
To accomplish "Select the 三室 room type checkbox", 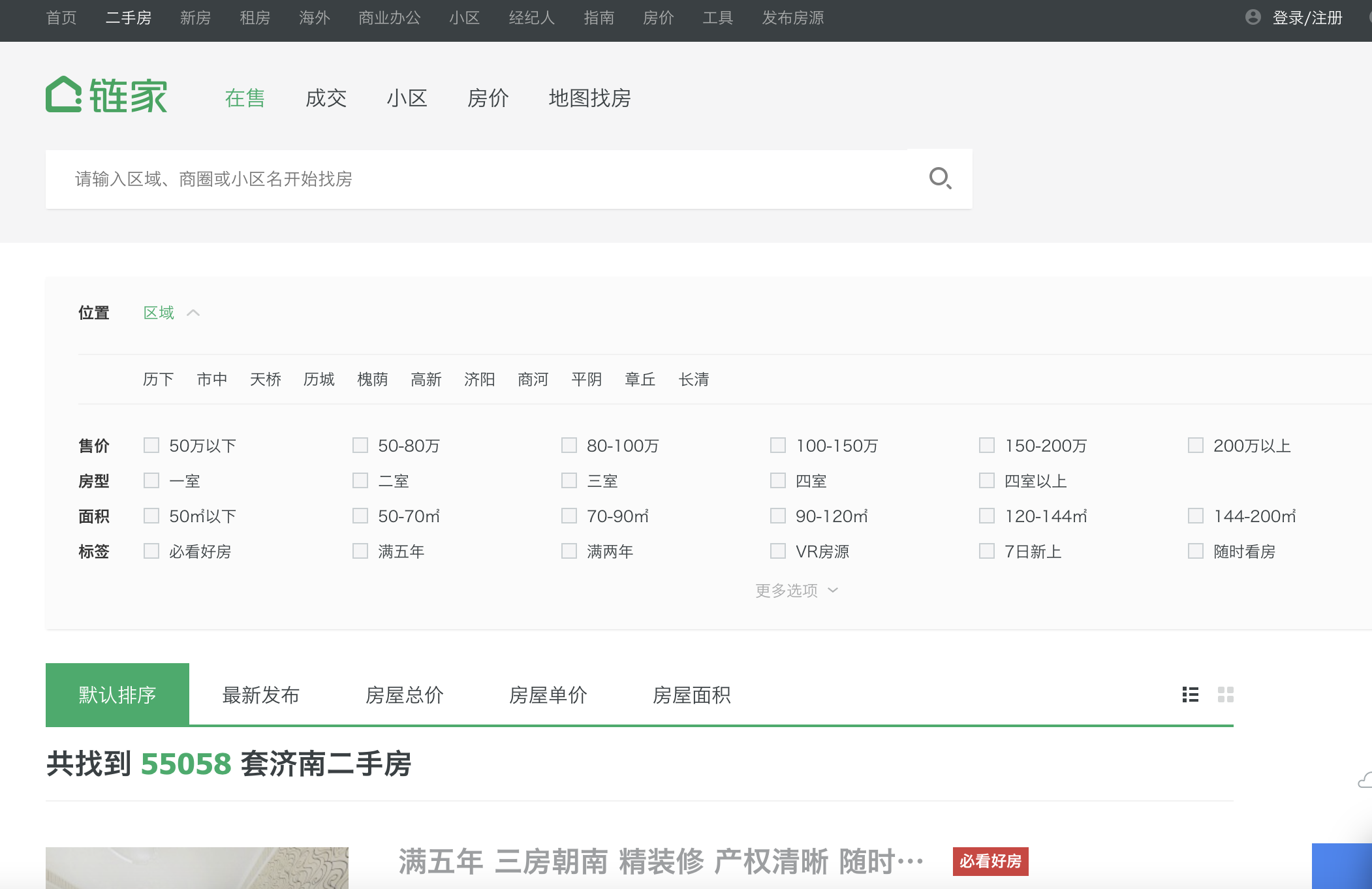I will coord(569,480).
